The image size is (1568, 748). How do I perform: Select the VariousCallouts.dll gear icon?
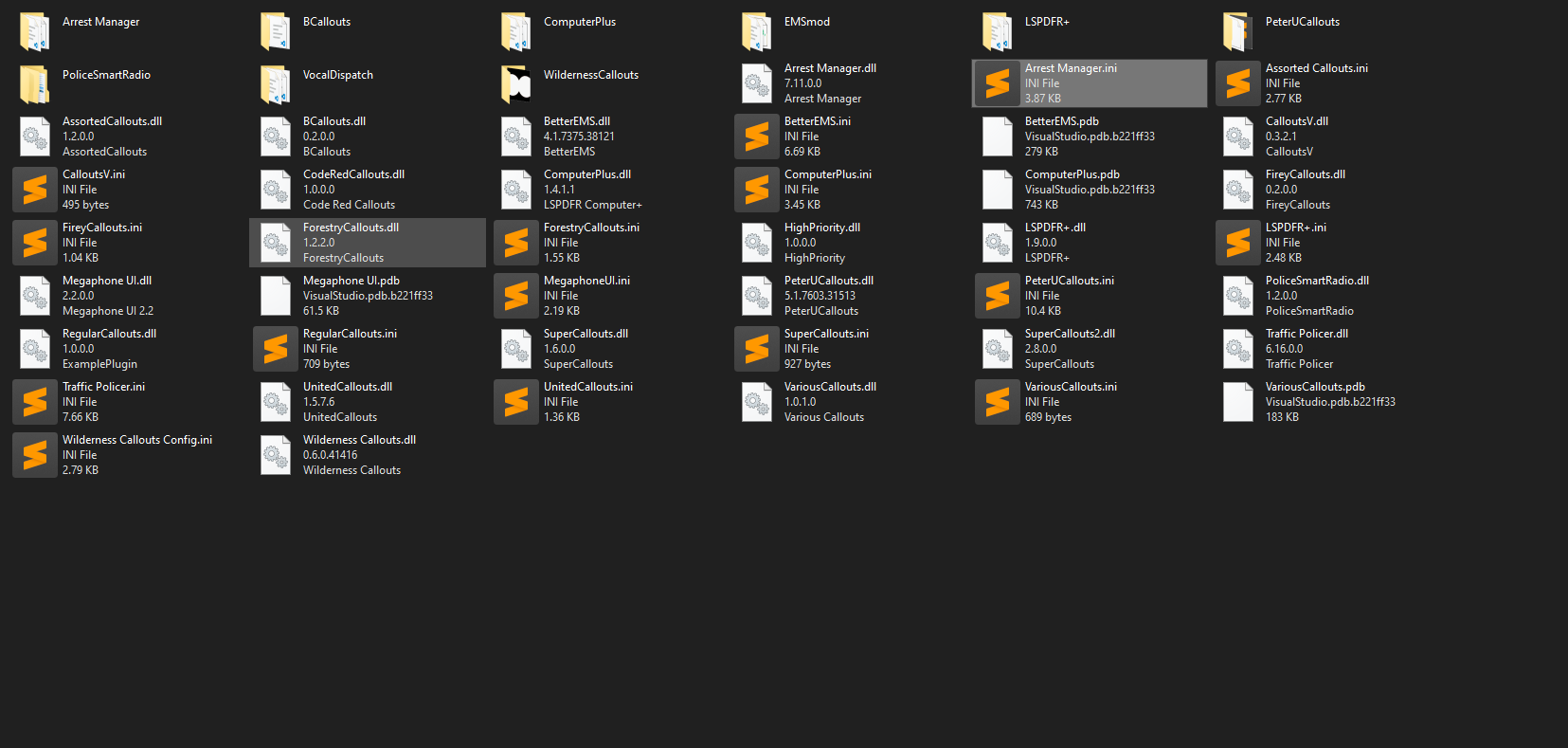757,402
